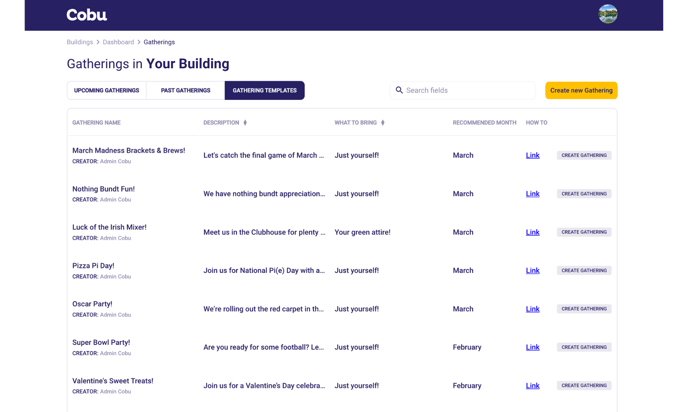Sort by Description column arrows
Image resolution: width=688 pixels, height=412 pixels.
coord(245,123)
